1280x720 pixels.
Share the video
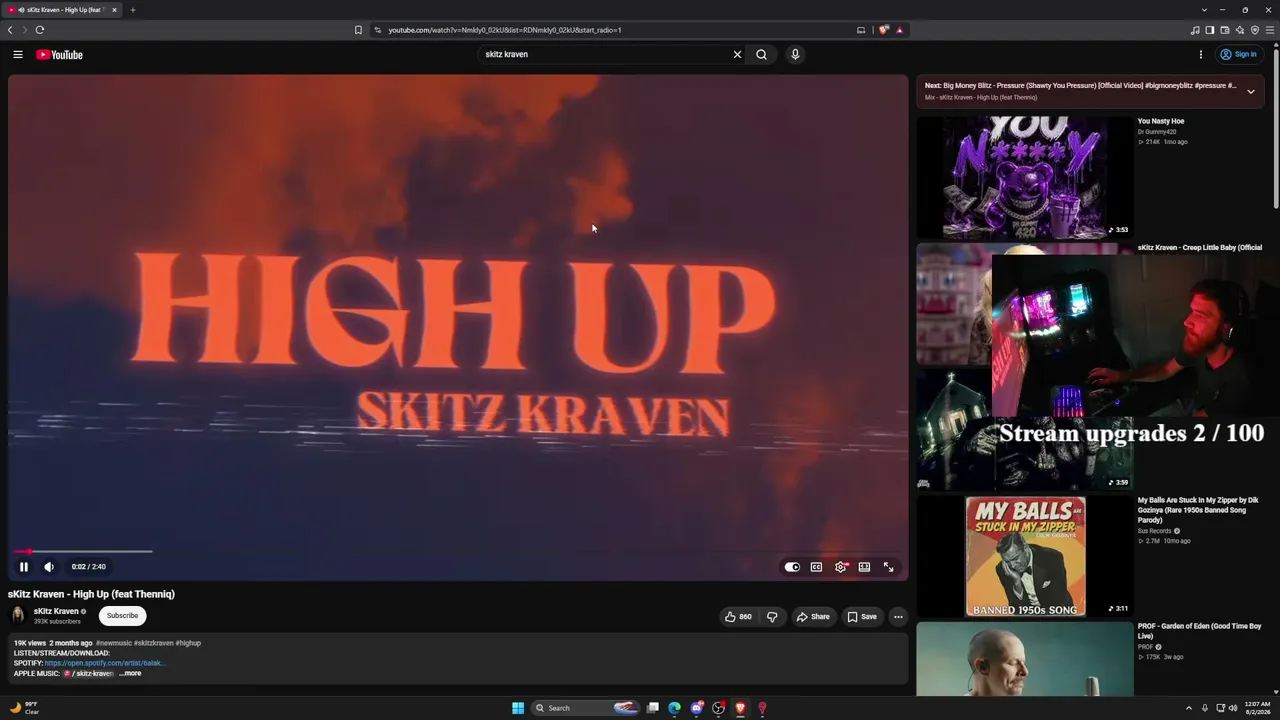[813, 617]
